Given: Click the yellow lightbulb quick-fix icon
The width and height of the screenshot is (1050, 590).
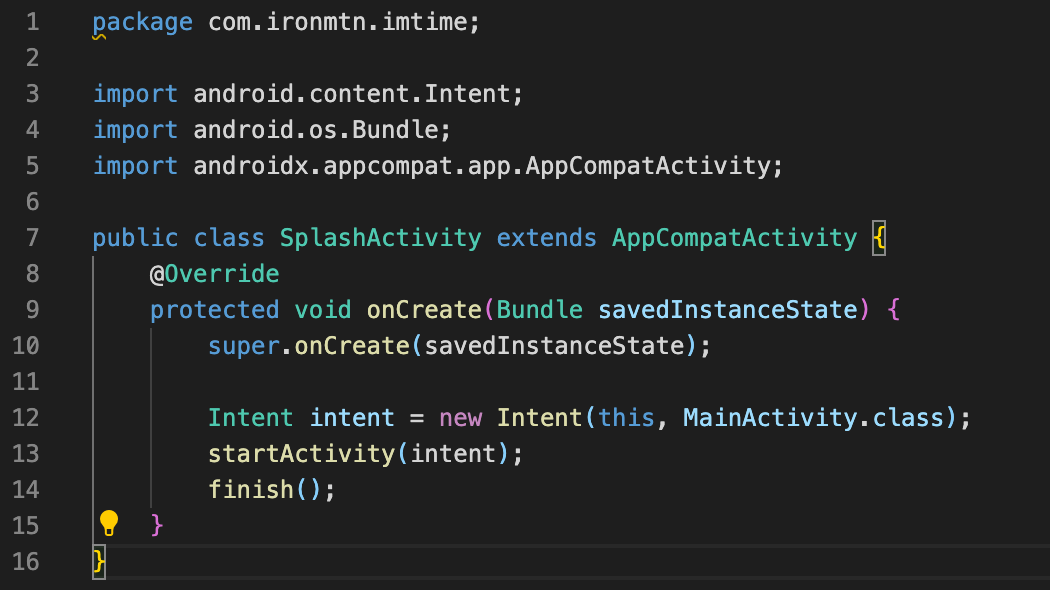Looking at the screenshot, I should pos(108,523).
